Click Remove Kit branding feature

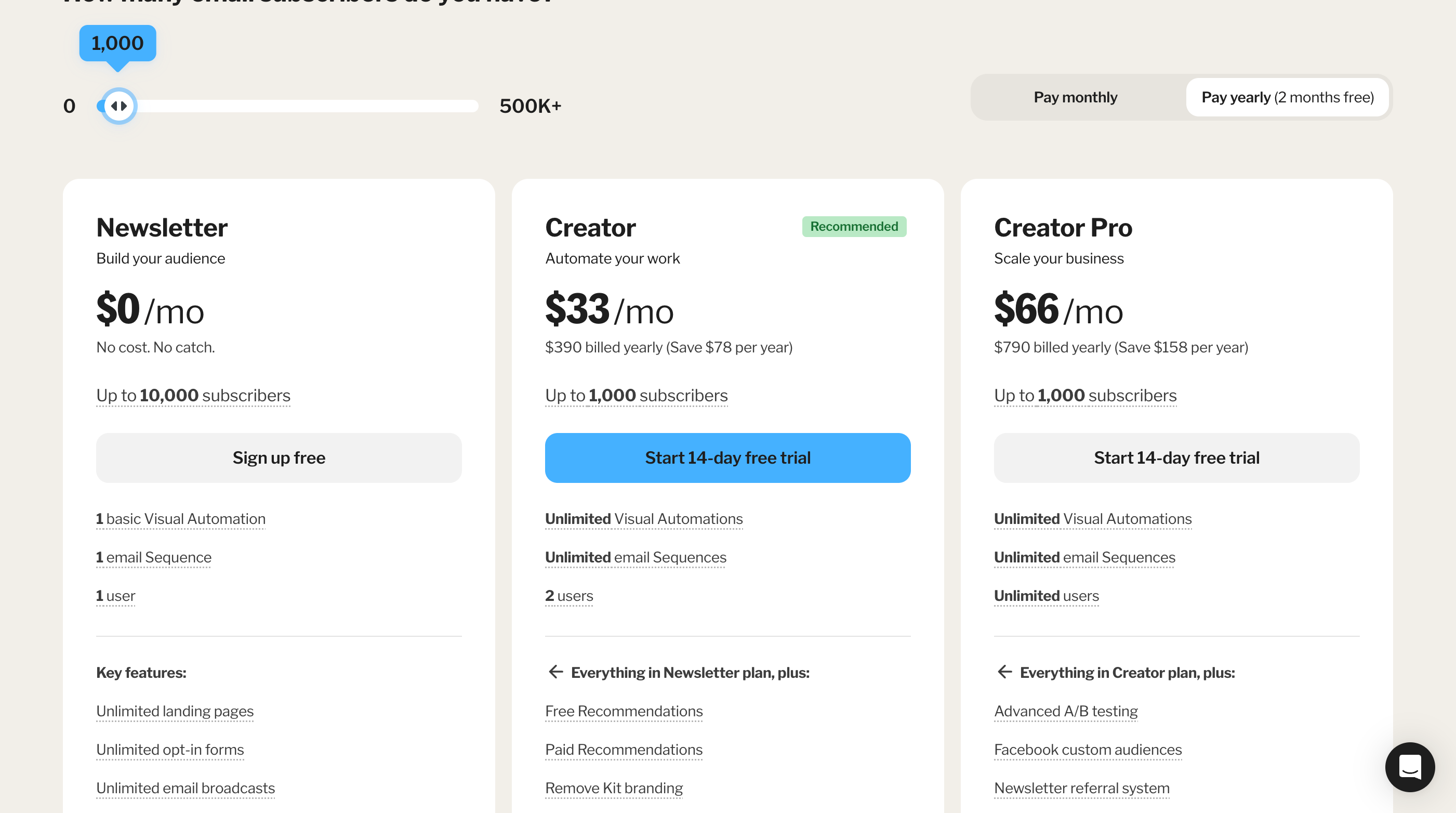(614, 788)
